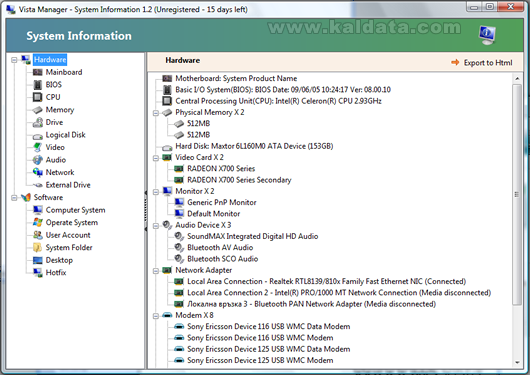Select the Basic I/O System BIOS Date row
The image size is (530, 375).
(x=283, y=90)
